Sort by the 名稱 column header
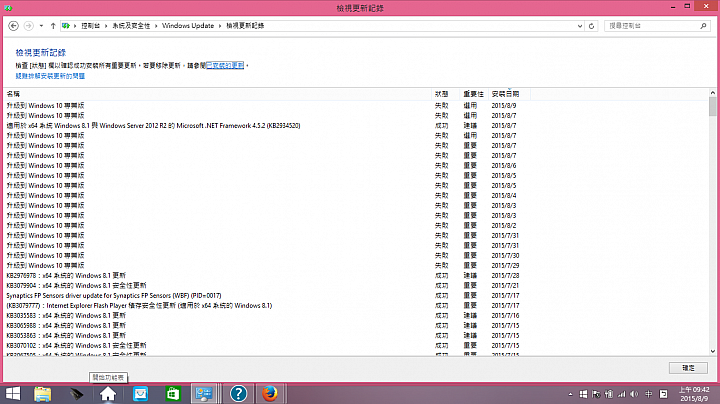The width and height of the screenshot is (720, 404). point(13,94)
